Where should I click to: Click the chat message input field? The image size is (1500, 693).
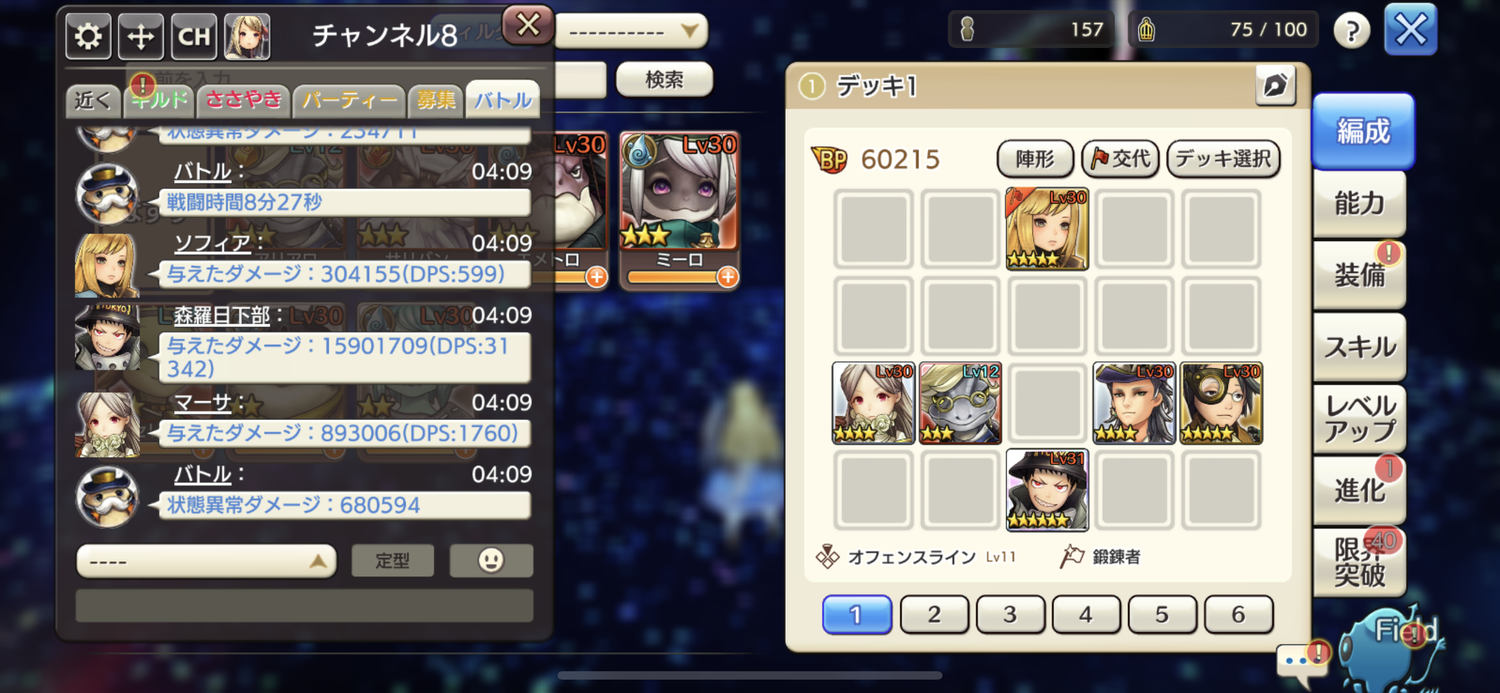[x=304, y=606]
